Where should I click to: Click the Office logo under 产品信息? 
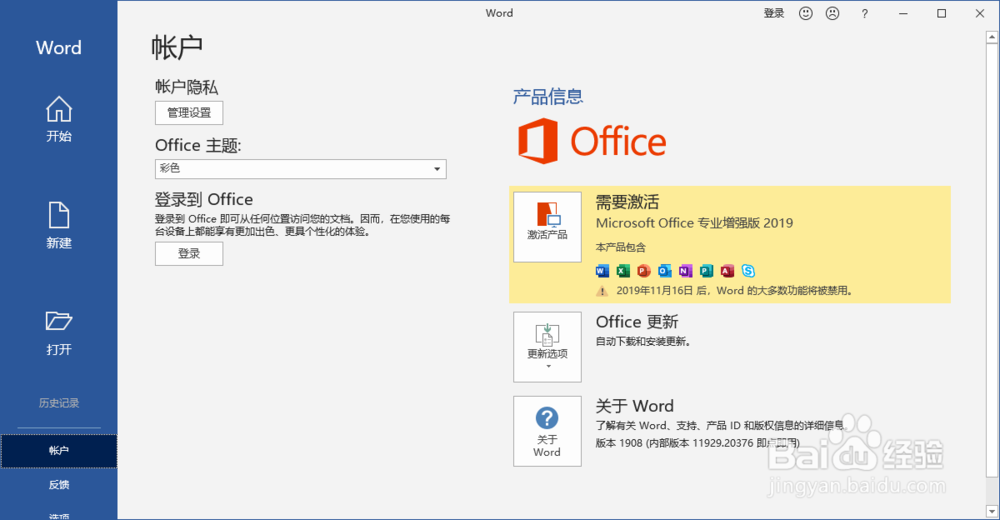[x=592, y=141]
